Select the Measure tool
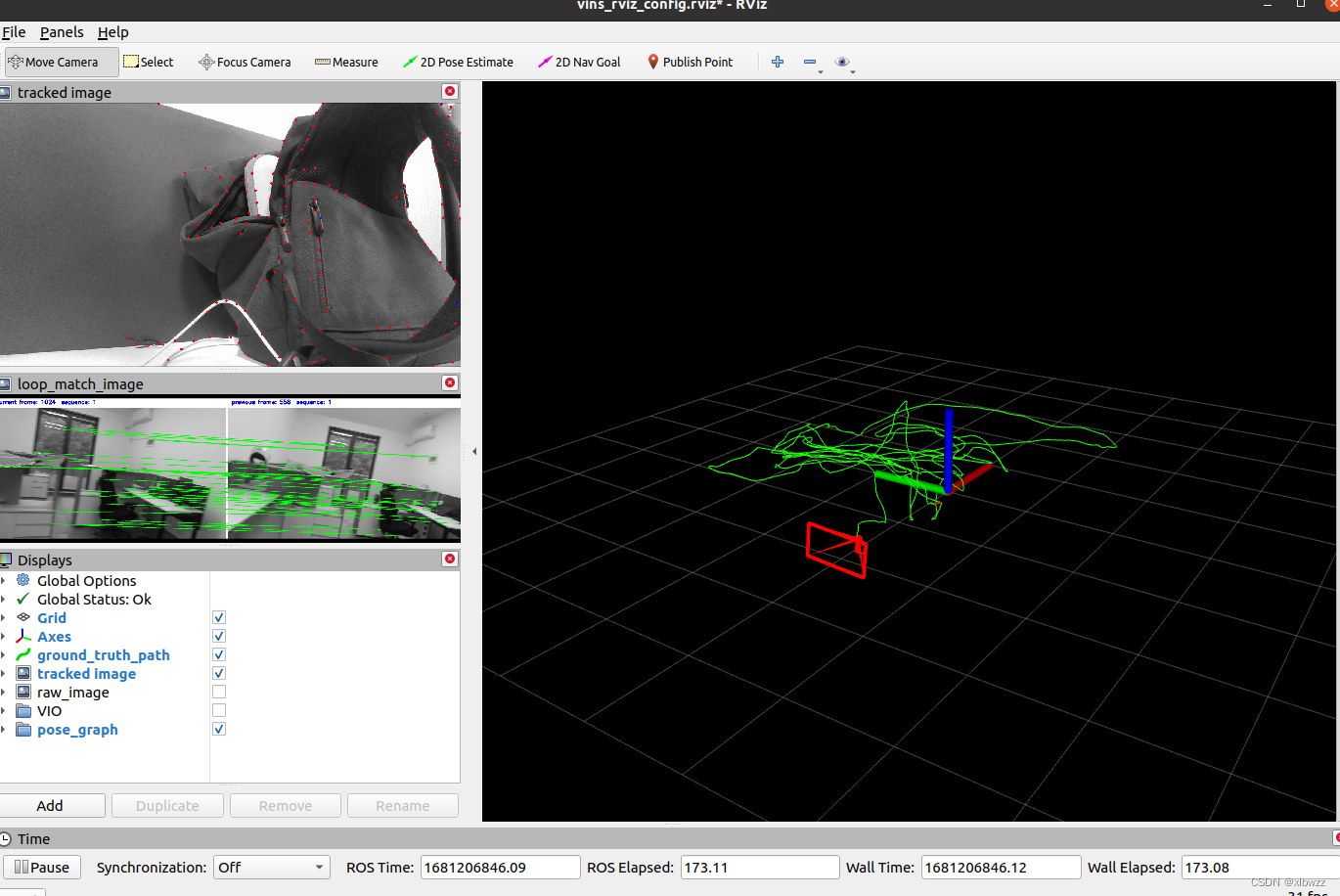This screenshot has width=1340, height=896. pos(346,62)
